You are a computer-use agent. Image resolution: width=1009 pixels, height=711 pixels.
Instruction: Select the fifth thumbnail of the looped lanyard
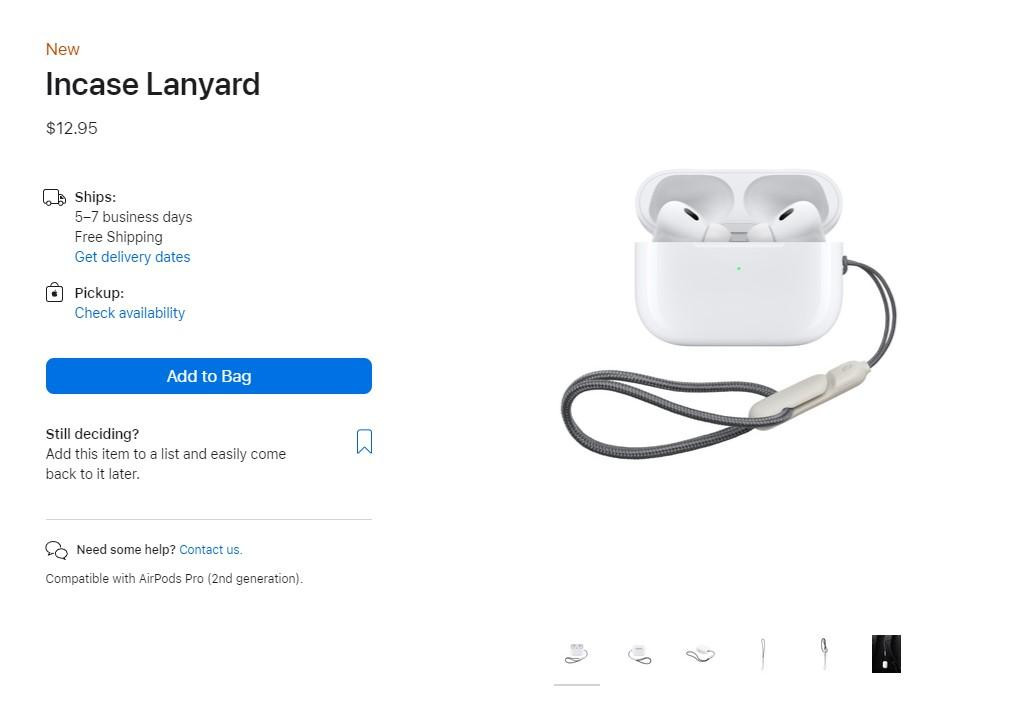point(824,654)
